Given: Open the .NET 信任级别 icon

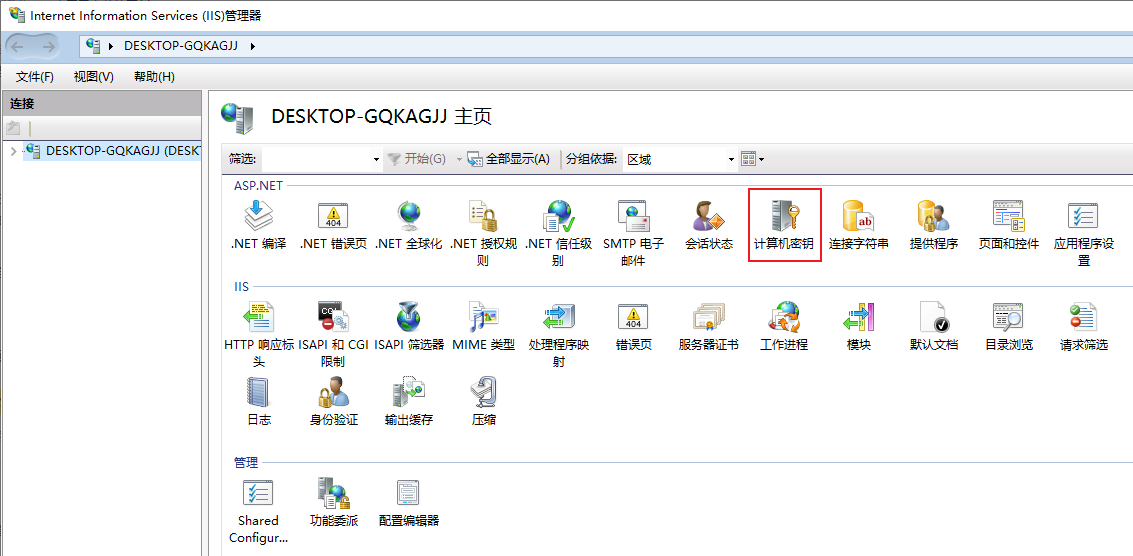Looking at the screenshot, I should coord(558,215).
